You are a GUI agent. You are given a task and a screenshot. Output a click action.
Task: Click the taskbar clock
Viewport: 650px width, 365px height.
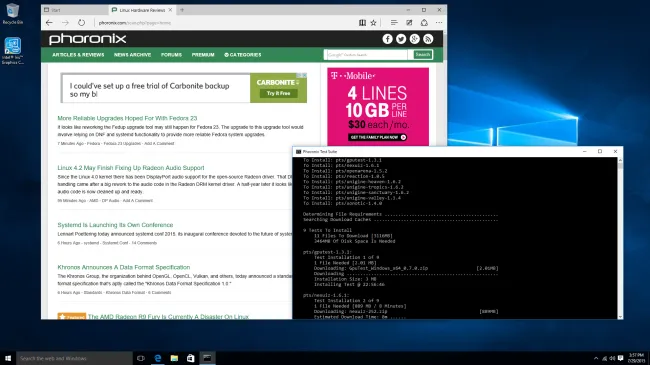point(636,358)
